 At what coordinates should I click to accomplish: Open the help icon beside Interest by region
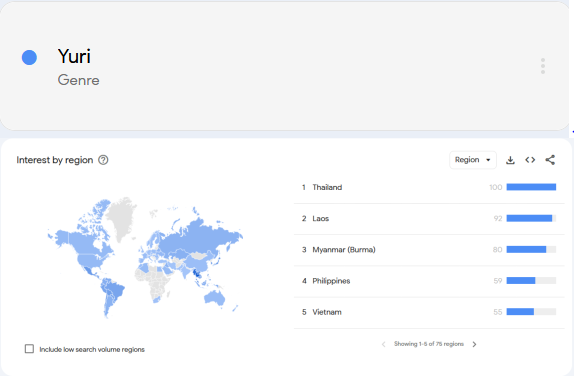[x=103, y=160]
